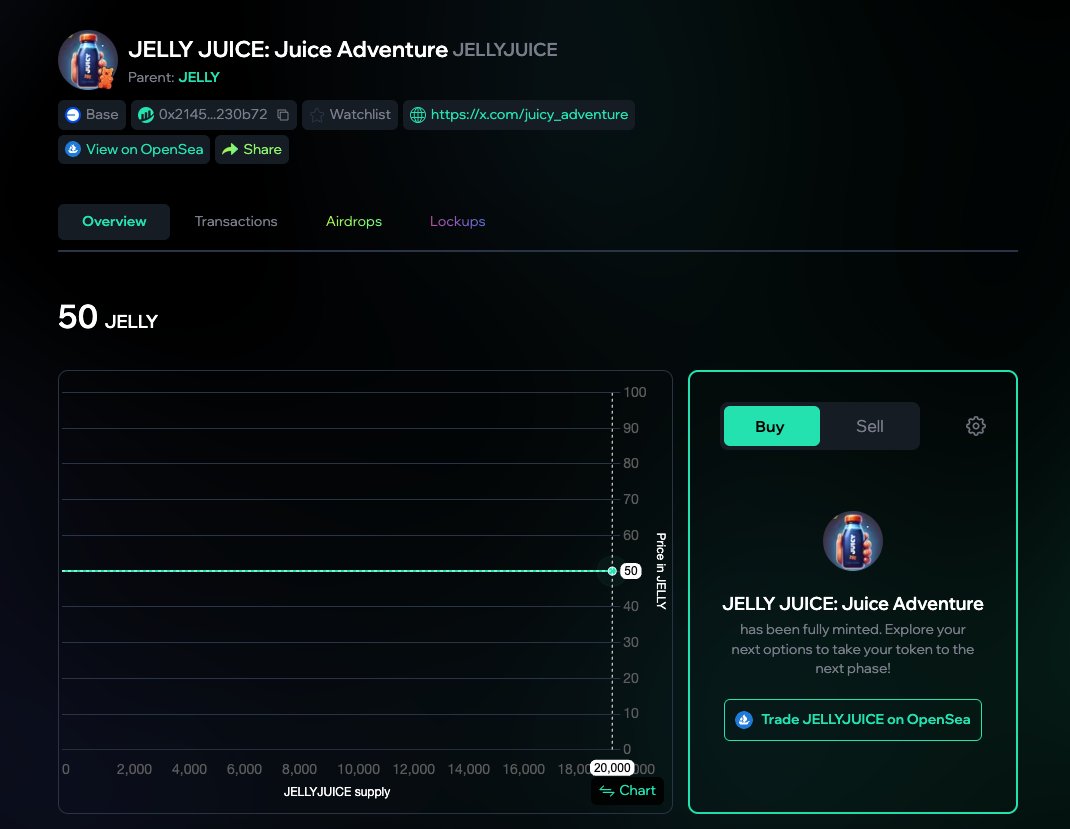
Task: Open the Airdrops tab
Action: pyautogui.click(x=353, y=221)
